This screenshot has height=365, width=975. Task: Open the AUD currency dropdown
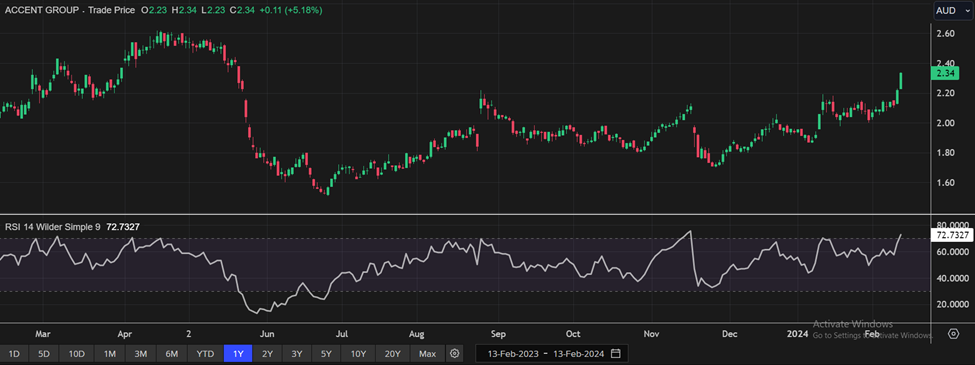point(953,11)
